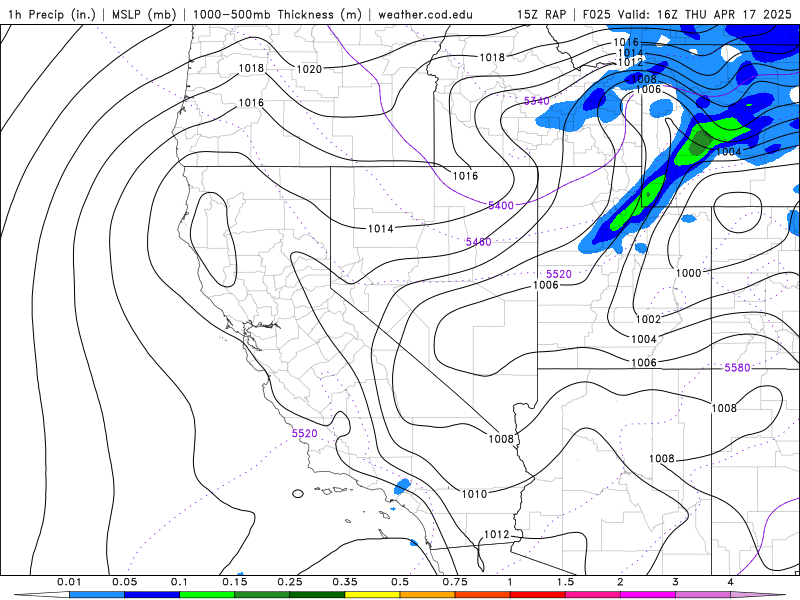
Task: Click the 1010 isobar label
Action: 474,494
